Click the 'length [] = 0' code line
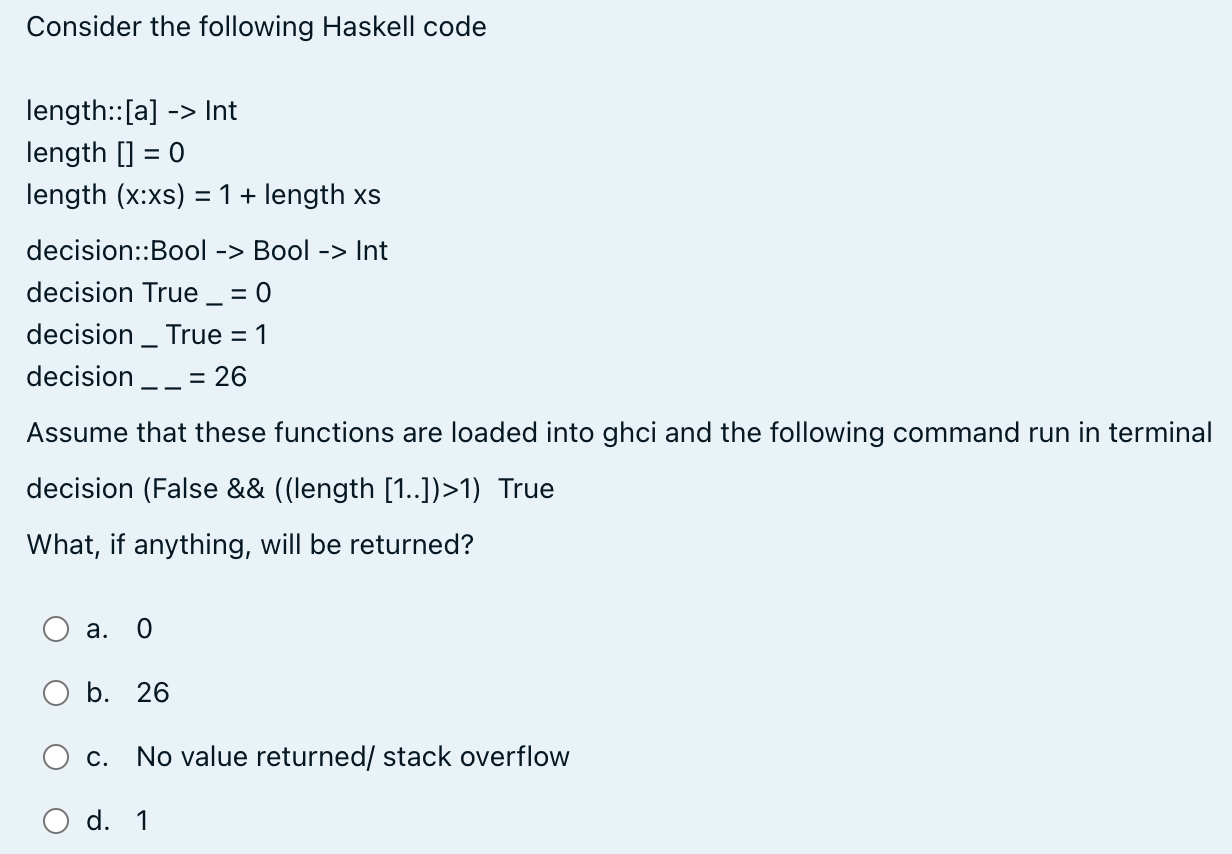Viewport: 1232px width, 854px height. [x=106, y=153]
